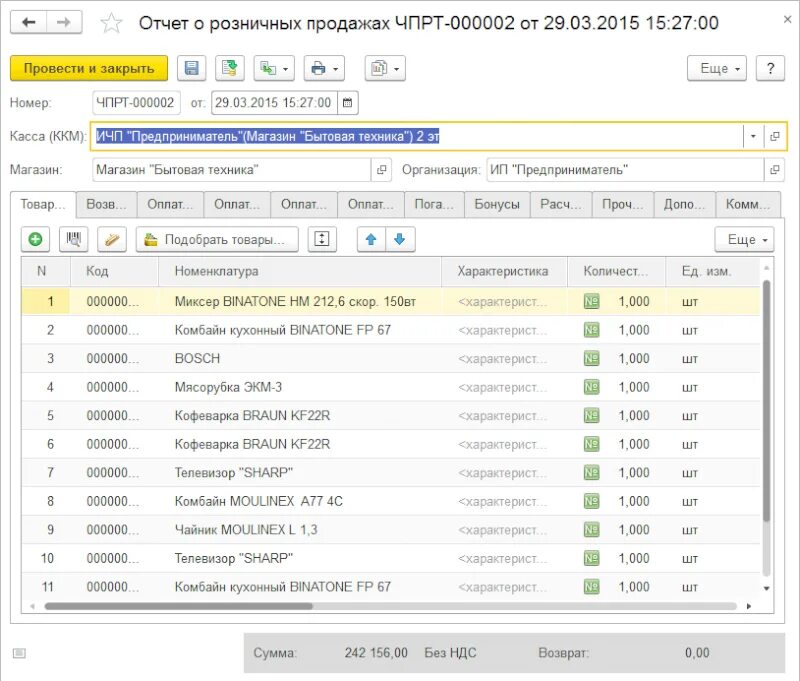Click the split-row icon button
The image size is (800, 681).
click(322, 239)
